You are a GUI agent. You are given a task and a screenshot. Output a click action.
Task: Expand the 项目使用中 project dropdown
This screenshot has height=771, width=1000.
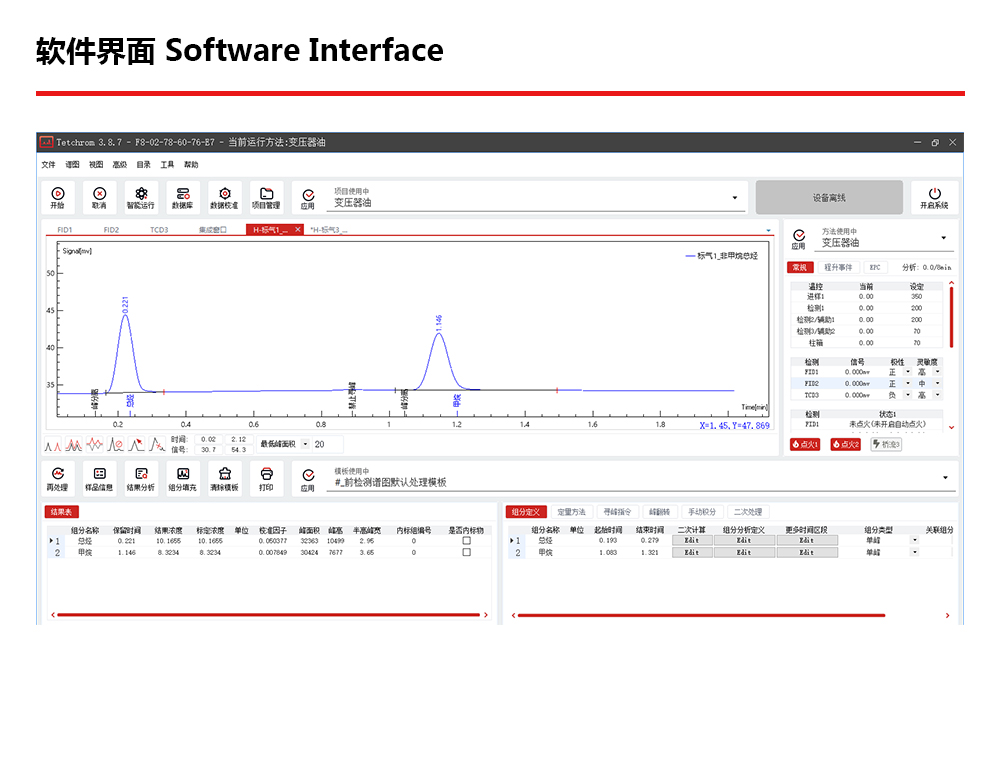click(735, 198)
